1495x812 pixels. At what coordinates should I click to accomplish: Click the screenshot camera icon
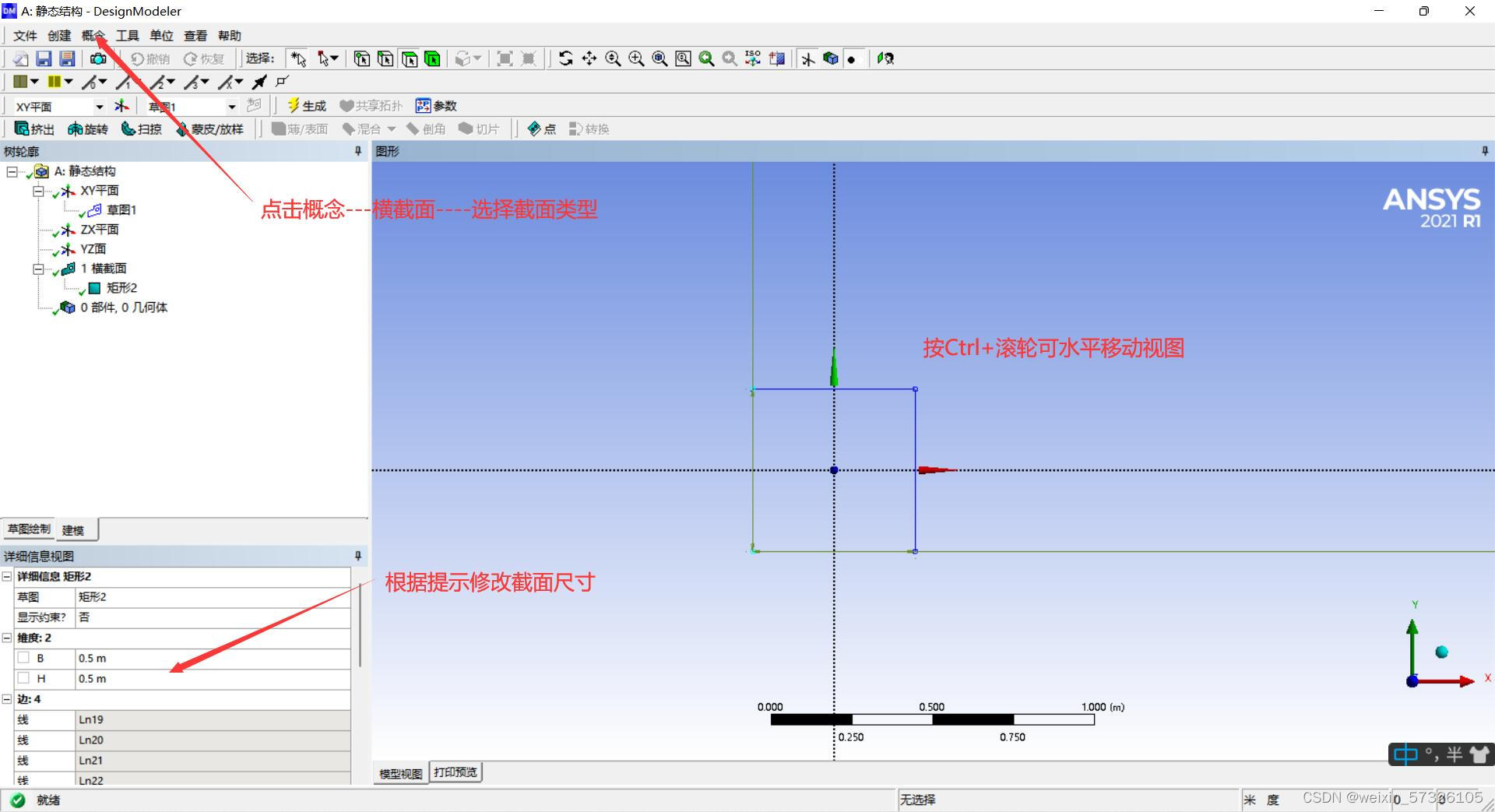(98, 58)
